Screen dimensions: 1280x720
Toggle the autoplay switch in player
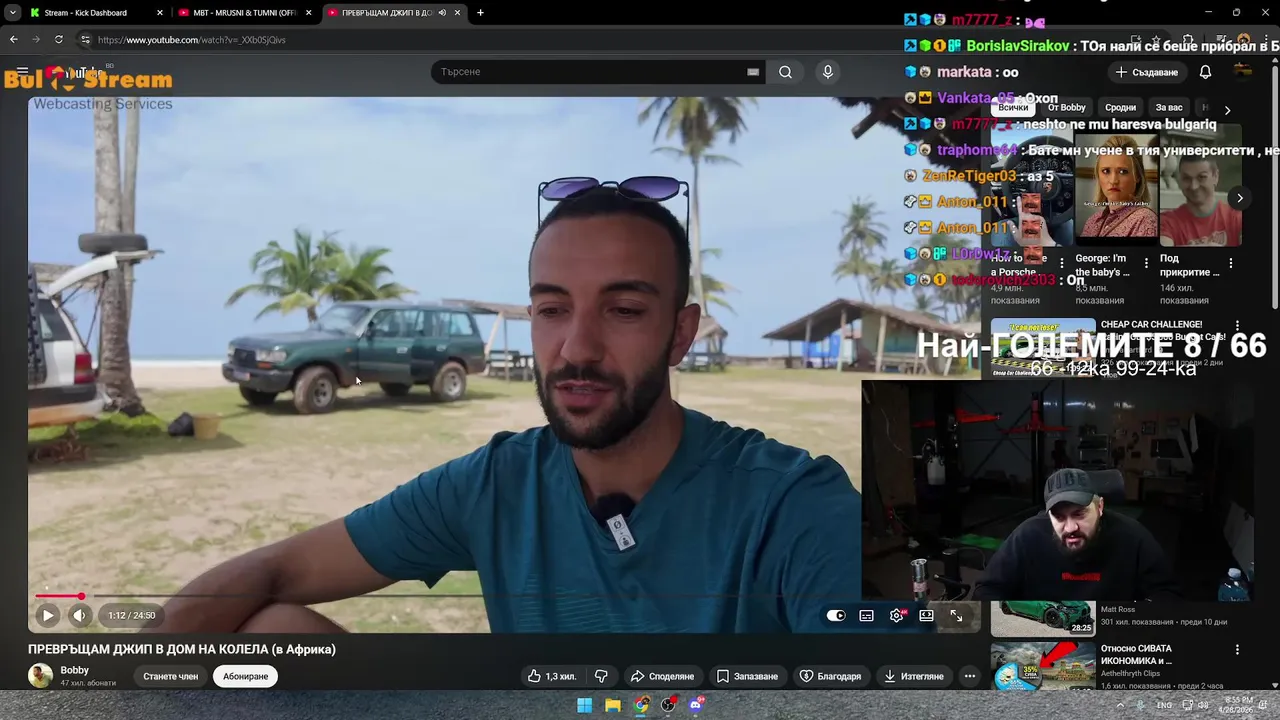pyautogui.click(x=836, y=616)
